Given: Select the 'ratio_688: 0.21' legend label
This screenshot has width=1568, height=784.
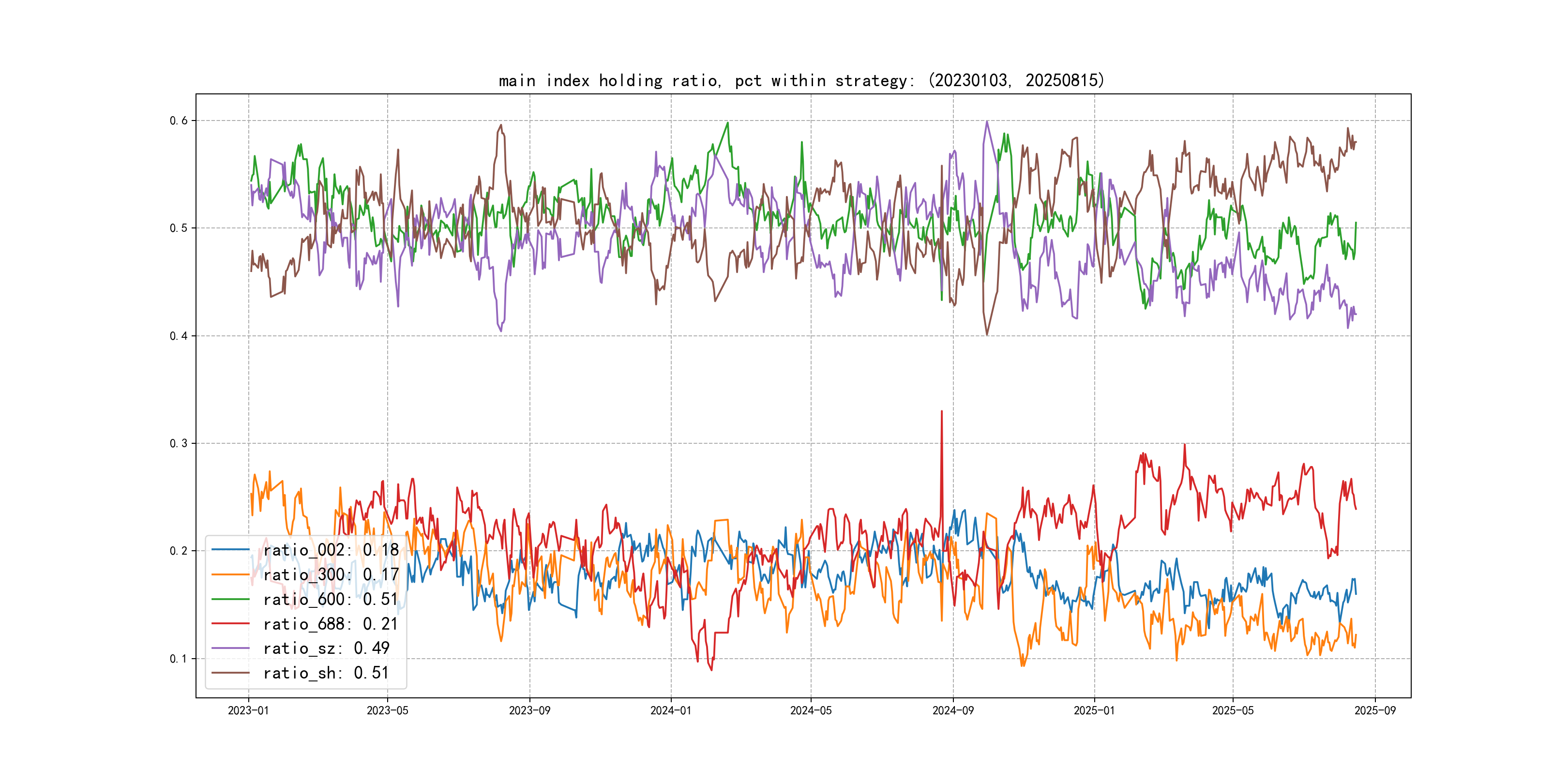Looking at the screenshot, I should (x=331, y=623).
